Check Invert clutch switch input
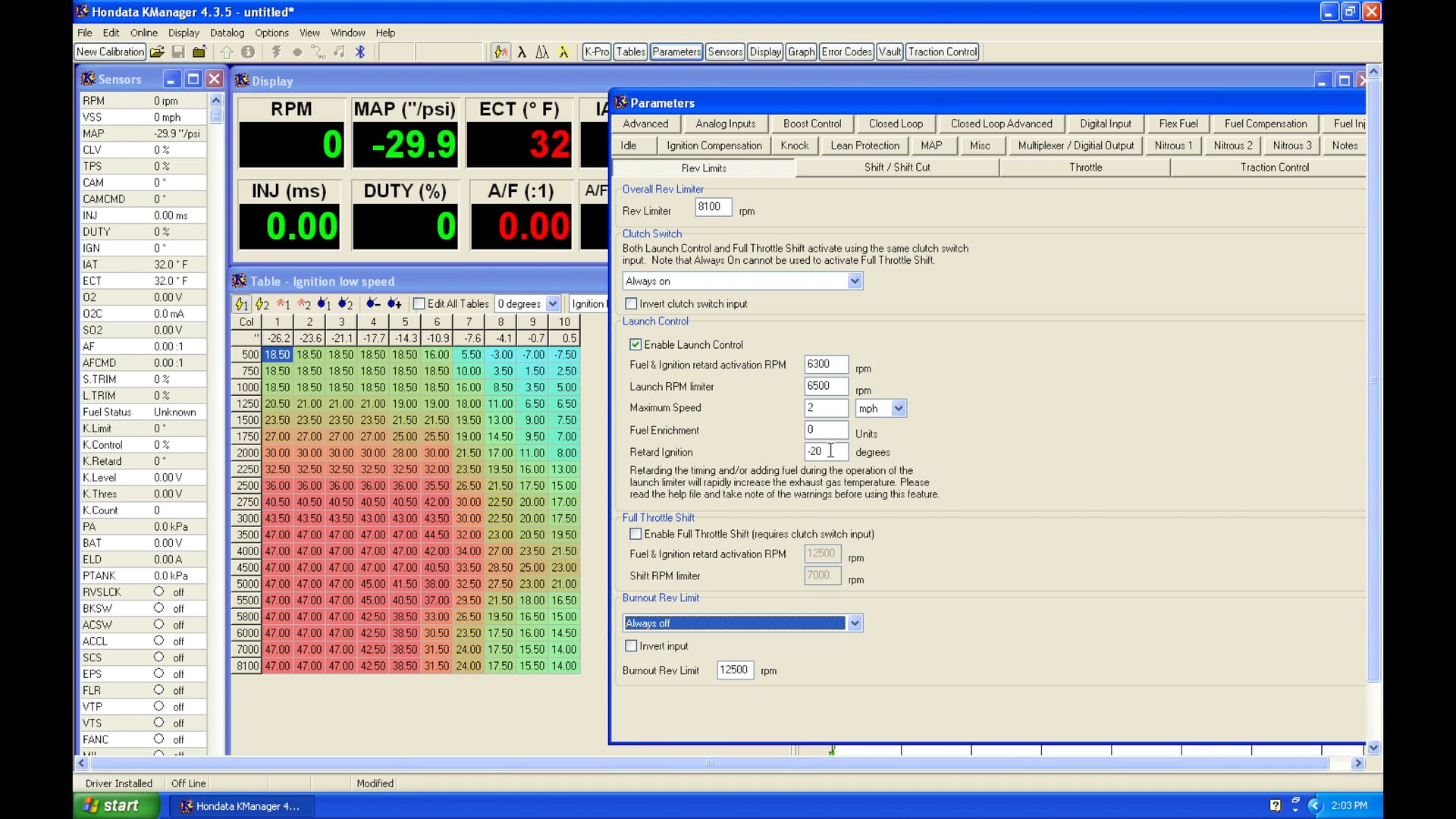The height and width of the screenshot is (819, 1456). (631, 303)
